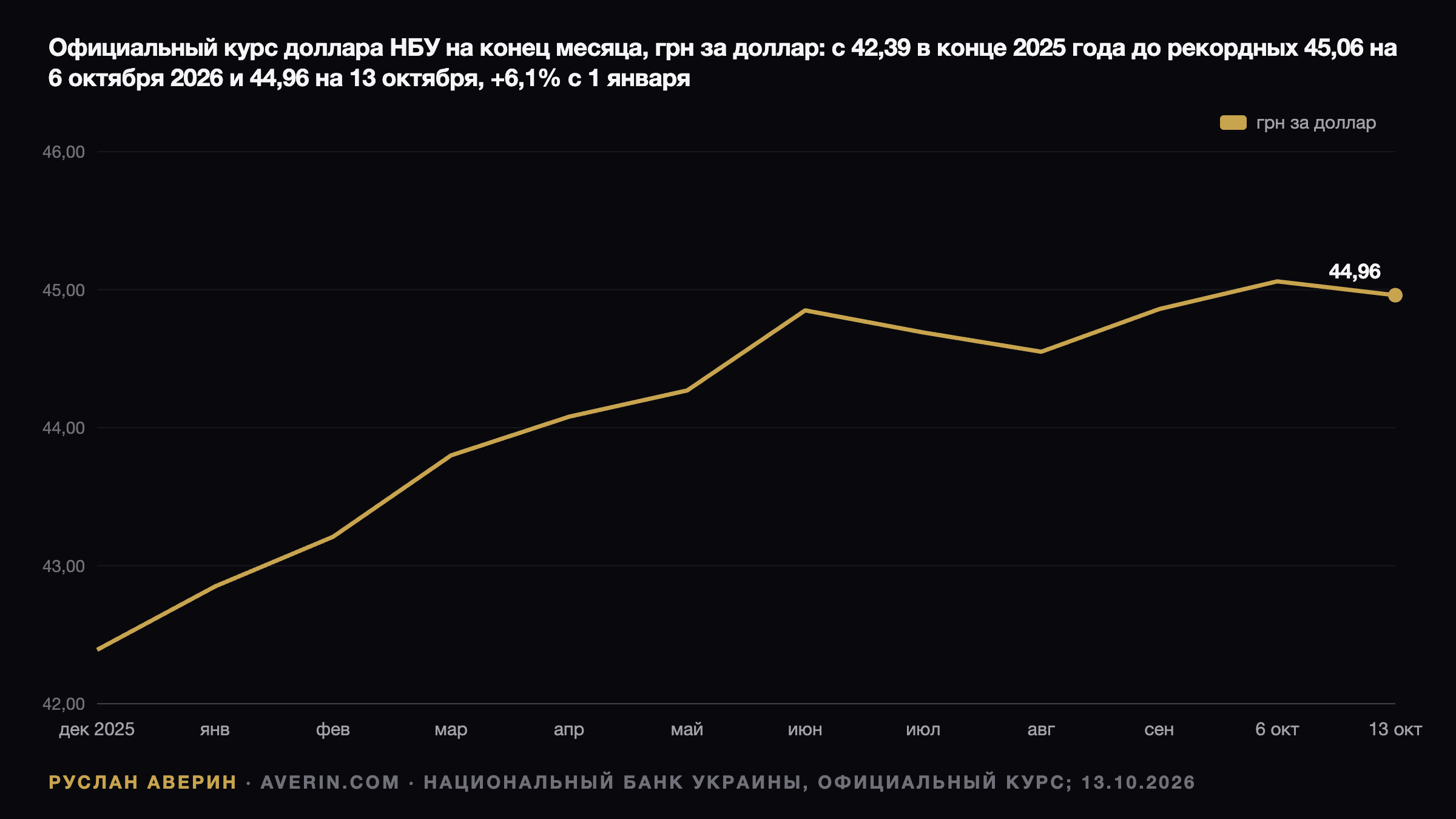Screen dimensions: 1456x819
Task: Select the 'мар' month label
Action: [451, 730]
